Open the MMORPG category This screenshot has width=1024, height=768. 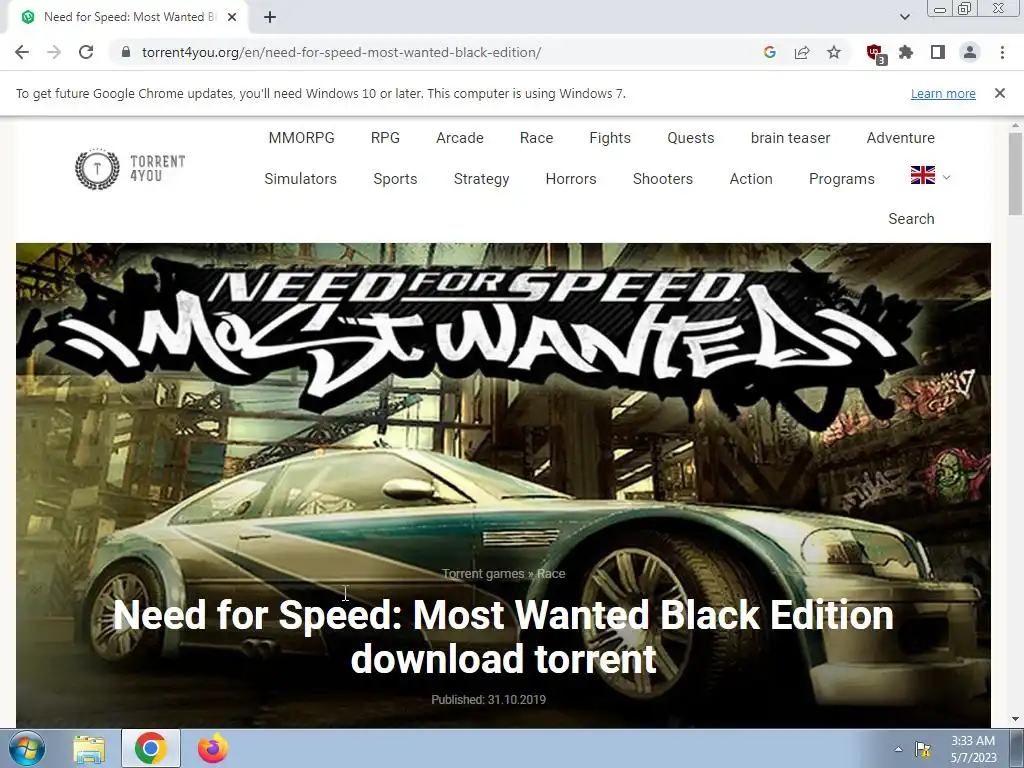pos(301,138)
